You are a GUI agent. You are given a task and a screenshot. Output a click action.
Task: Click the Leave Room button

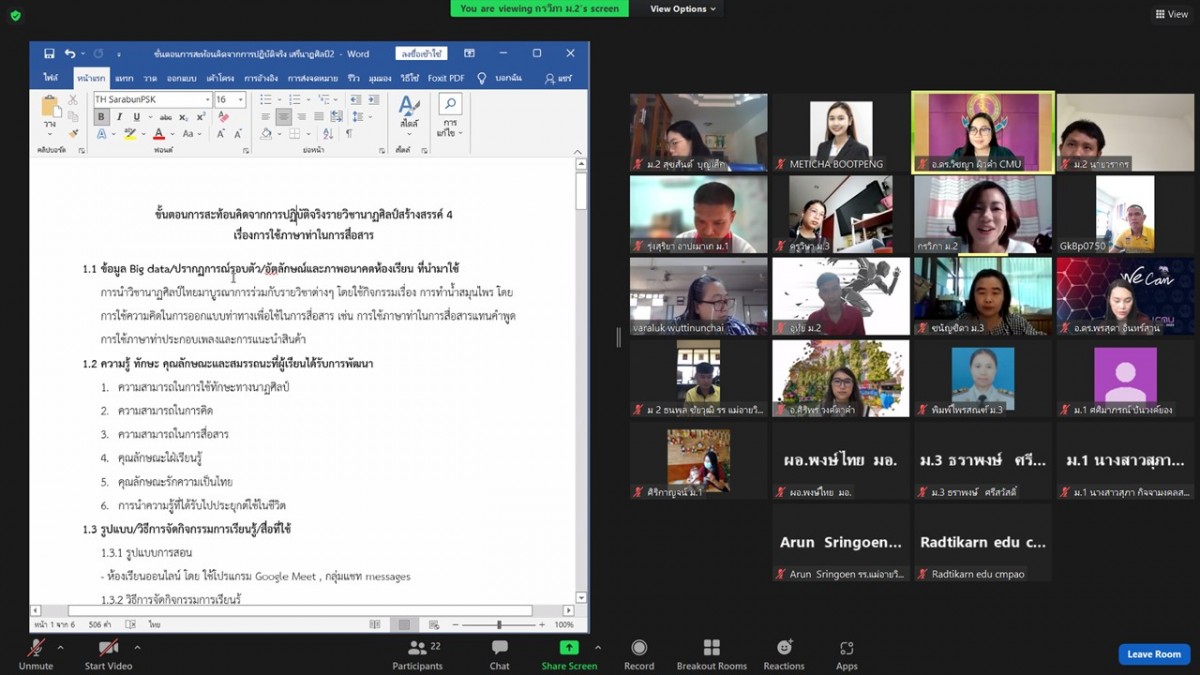[x=1154, y=654]
